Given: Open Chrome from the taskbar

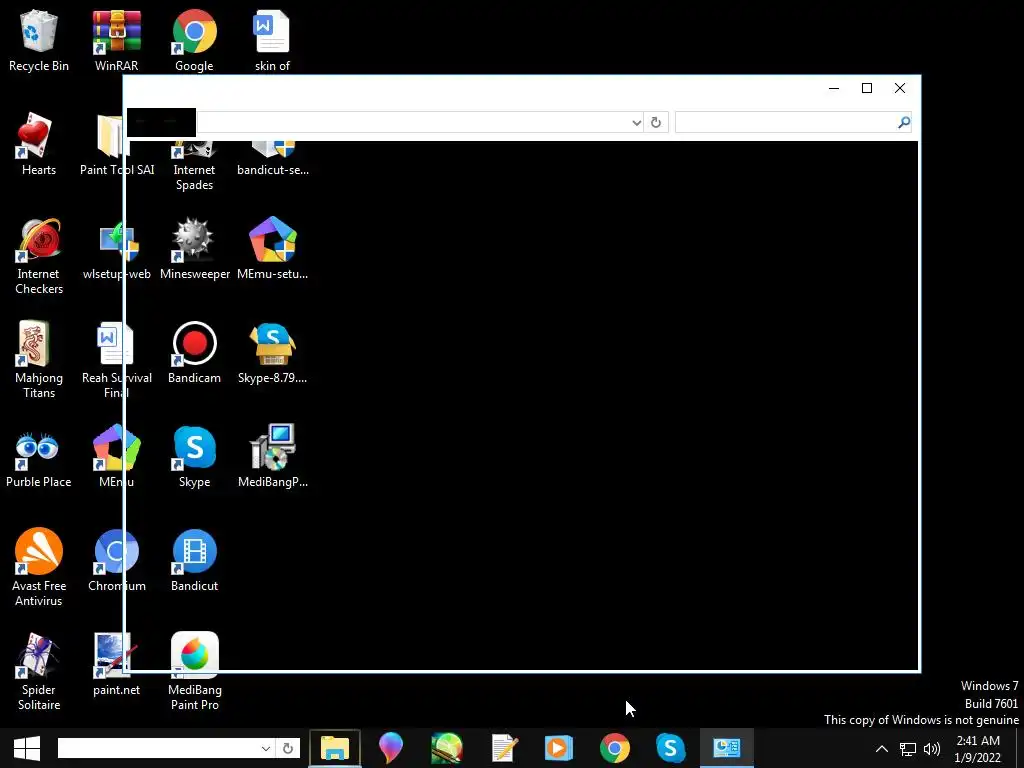Looking at the screenshot, I should pyautogui.click(x=615, y=748).
